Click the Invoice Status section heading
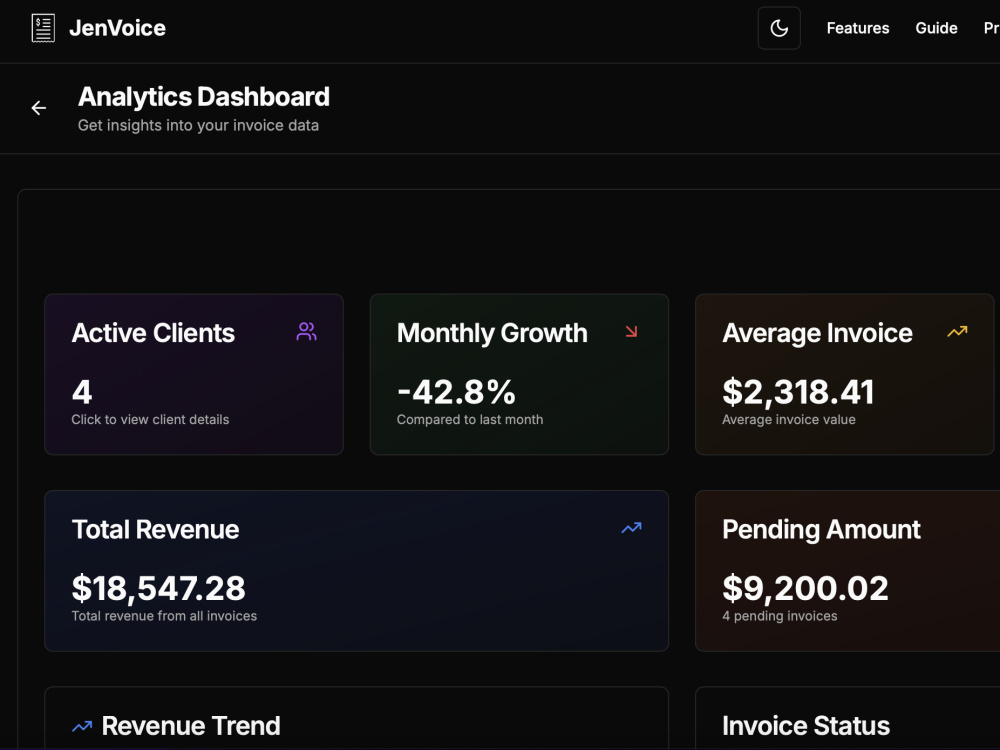Viewport: 1000px width, 750px height. click(x=805, y=726)
